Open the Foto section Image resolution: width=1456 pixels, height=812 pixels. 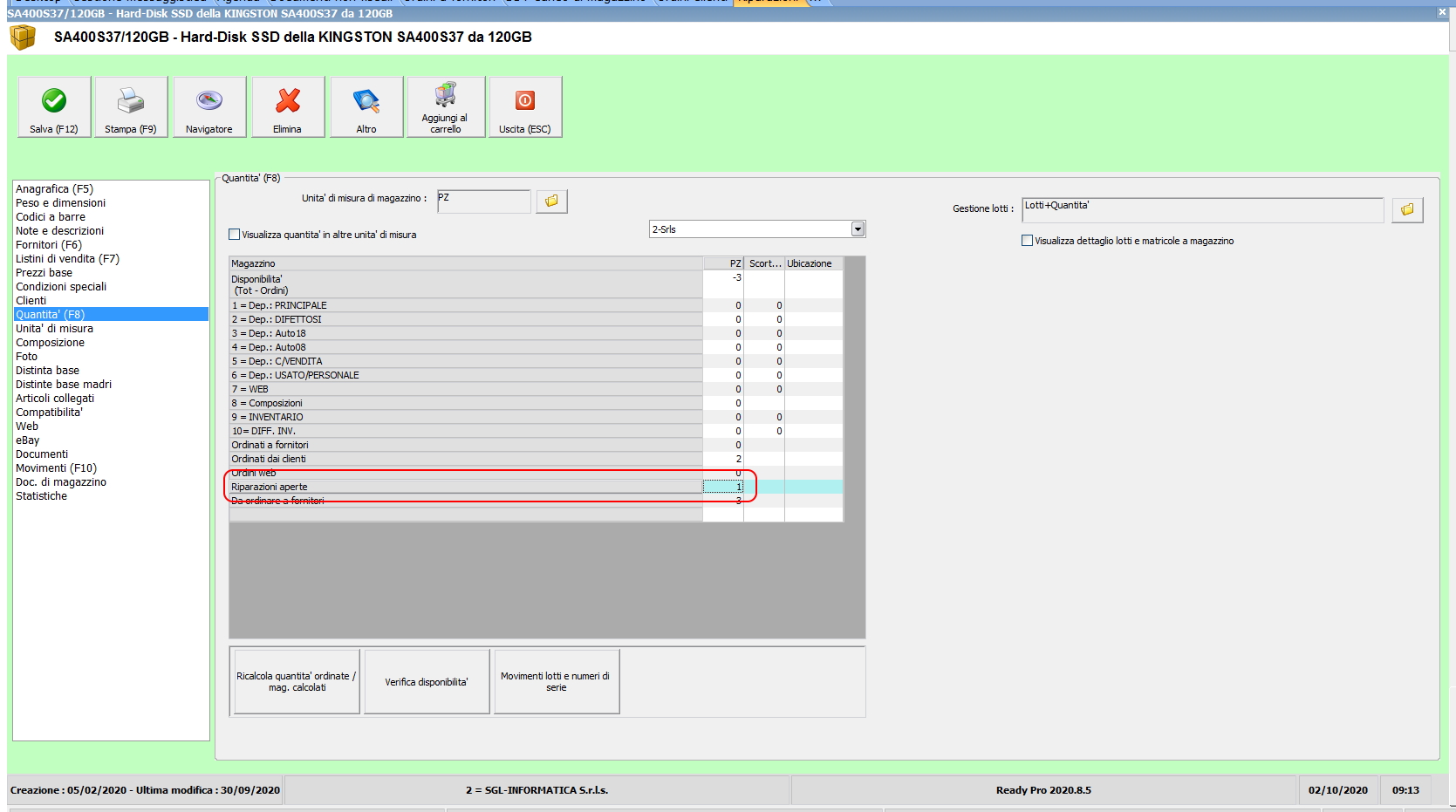[26, 356]
